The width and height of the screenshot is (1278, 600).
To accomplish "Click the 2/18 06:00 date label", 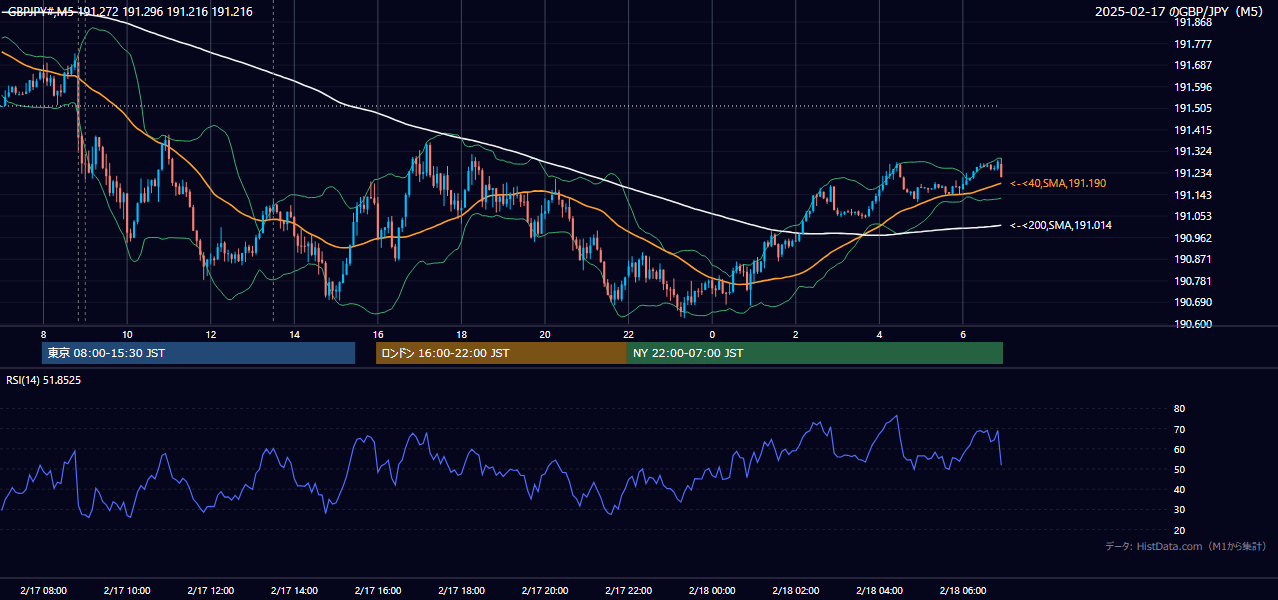I will coord(963,591).
